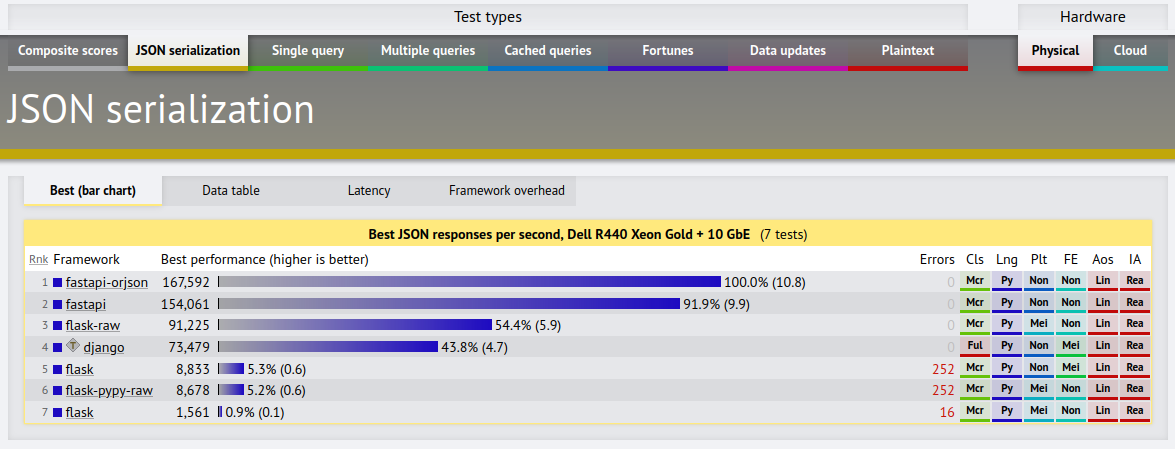Open the Framework overhead view
This screenshot has width=1175, height=449.
(507, 190)
